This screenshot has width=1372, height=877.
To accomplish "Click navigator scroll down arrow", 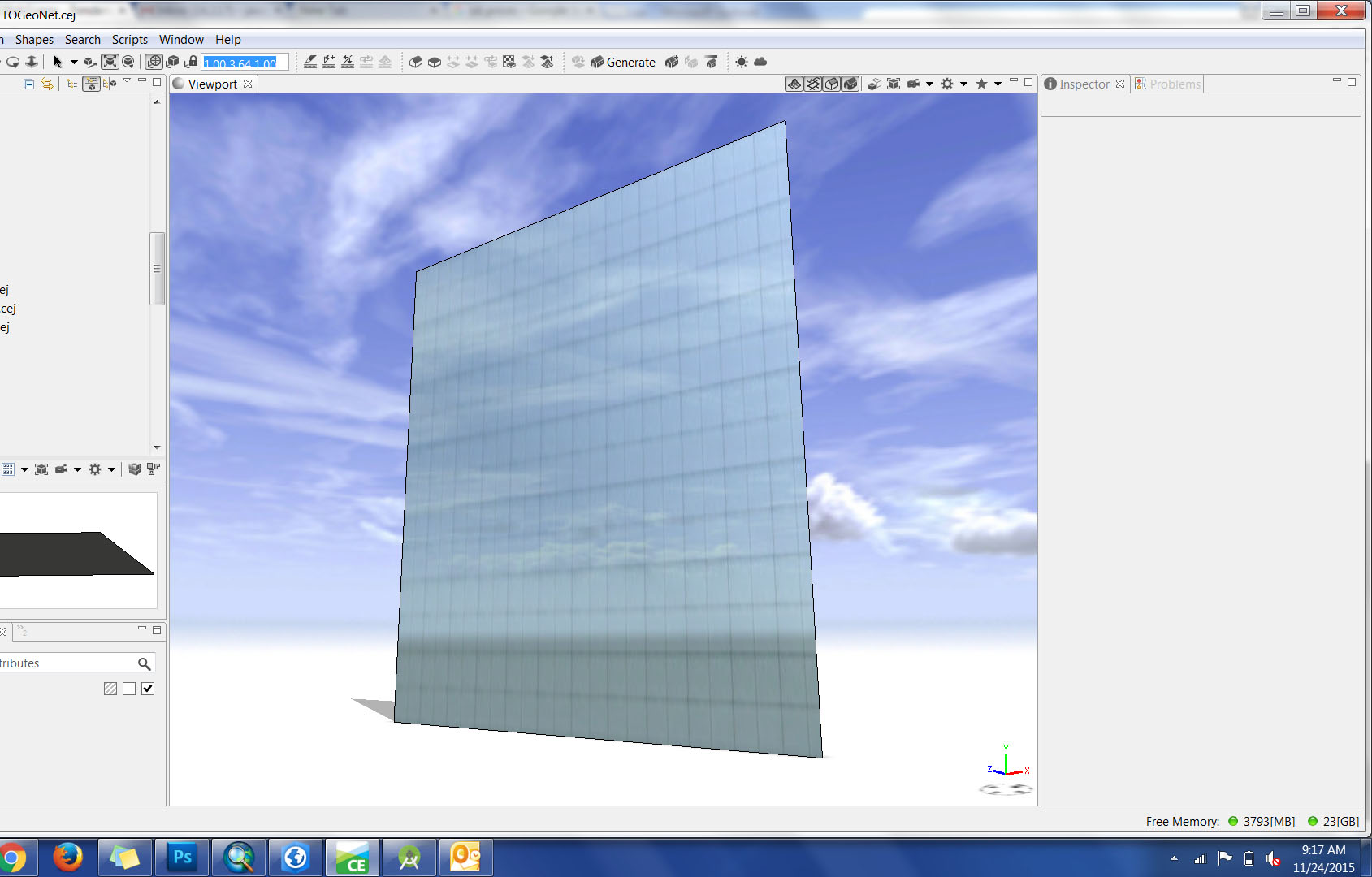I will (157, 447).
